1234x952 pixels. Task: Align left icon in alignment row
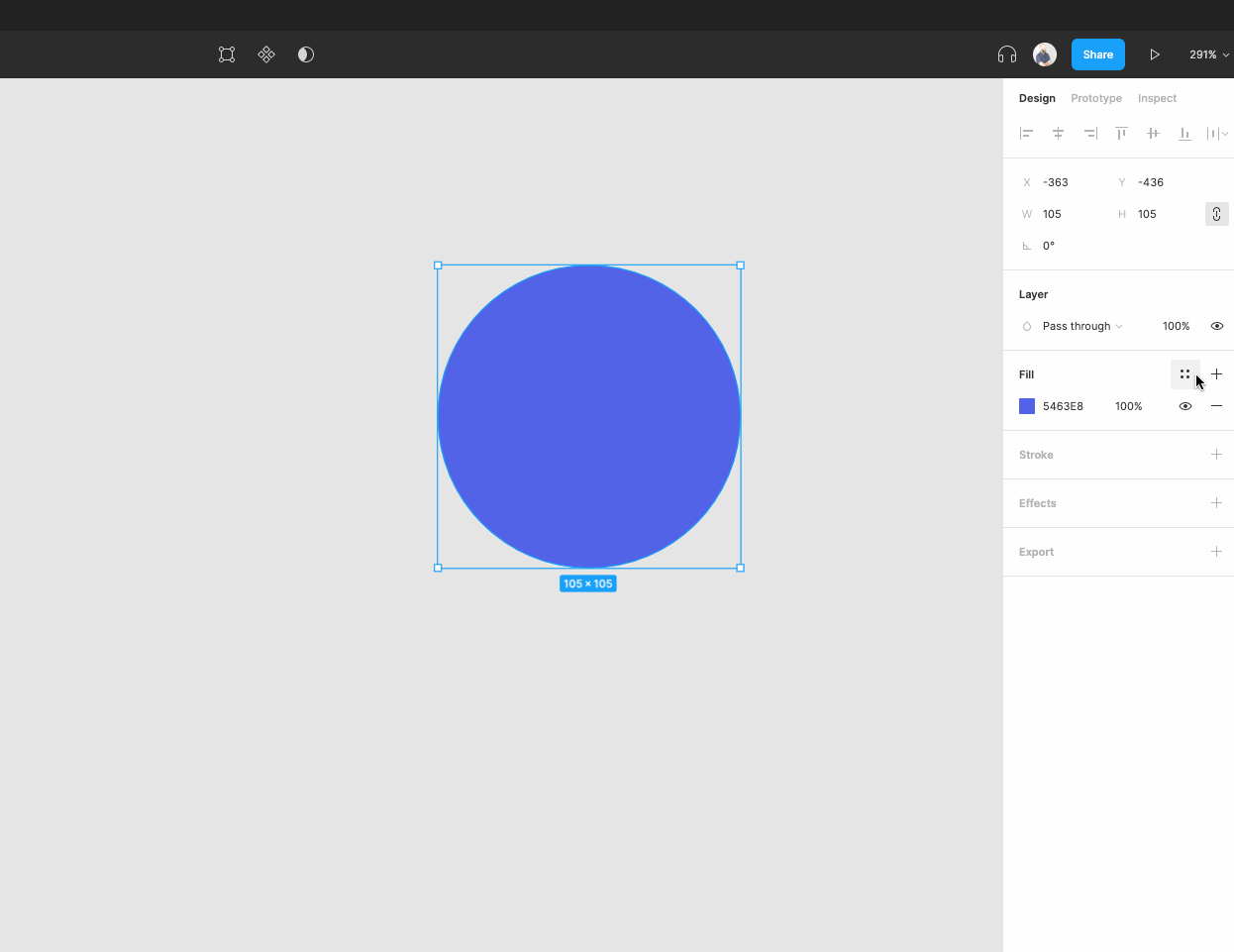click(1027, 133)
